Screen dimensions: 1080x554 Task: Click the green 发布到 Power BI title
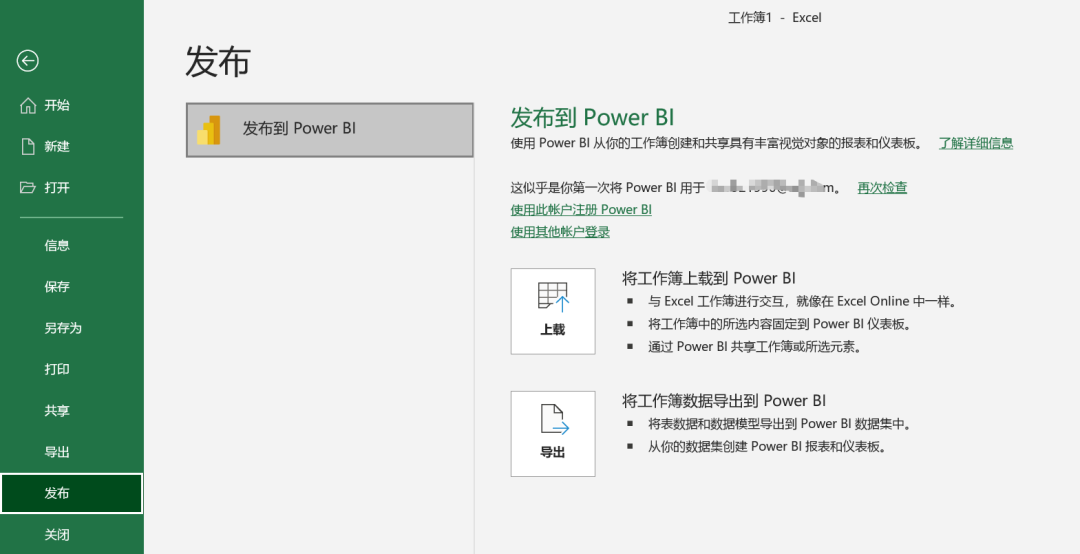tap(592, 117)
